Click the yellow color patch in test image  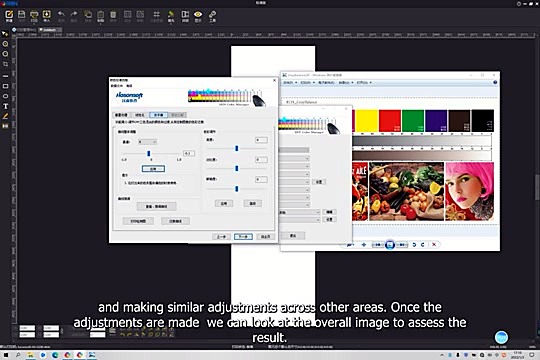(x=367, y=121)
